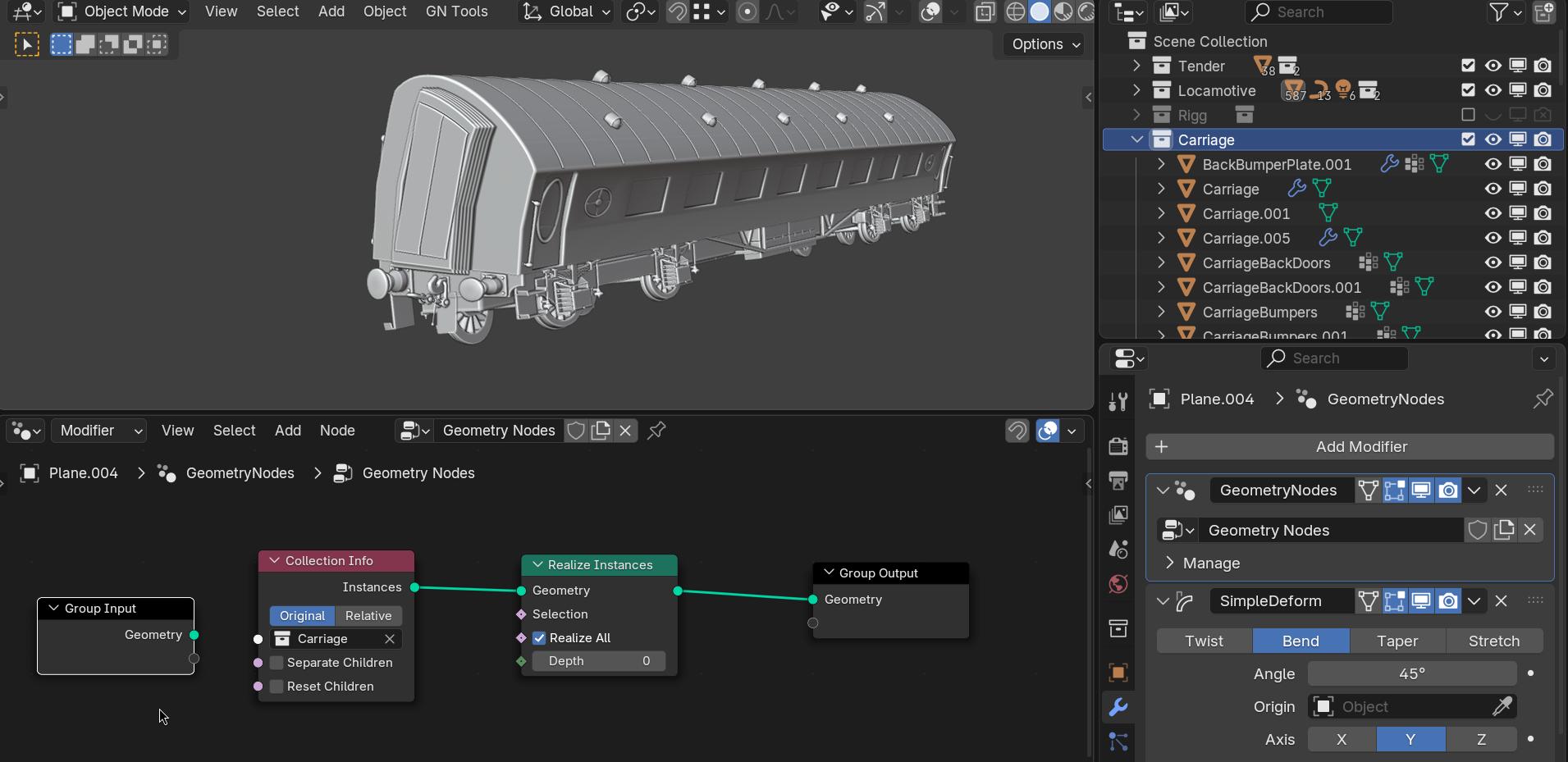Toggle node editor snapping icon
Screen dimensions: 1568x762
[1017, 431]
